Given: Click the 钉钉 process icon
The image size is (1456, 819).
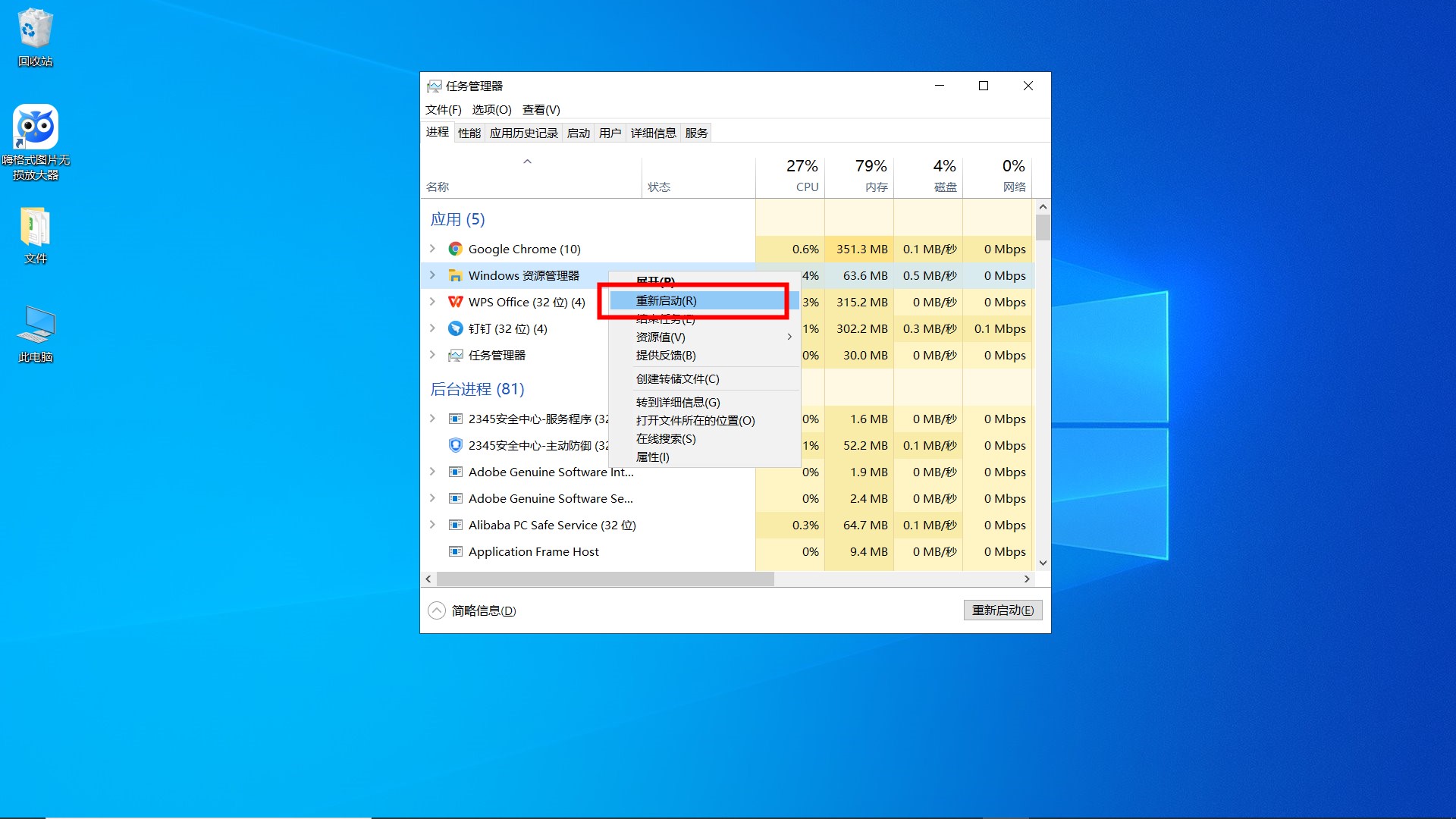Looking at the screenshot, I should point(455,328).
